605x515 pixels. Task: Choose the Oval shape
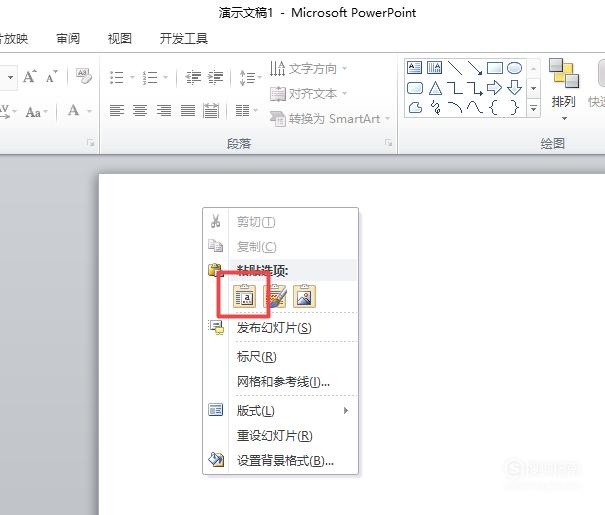514,68
